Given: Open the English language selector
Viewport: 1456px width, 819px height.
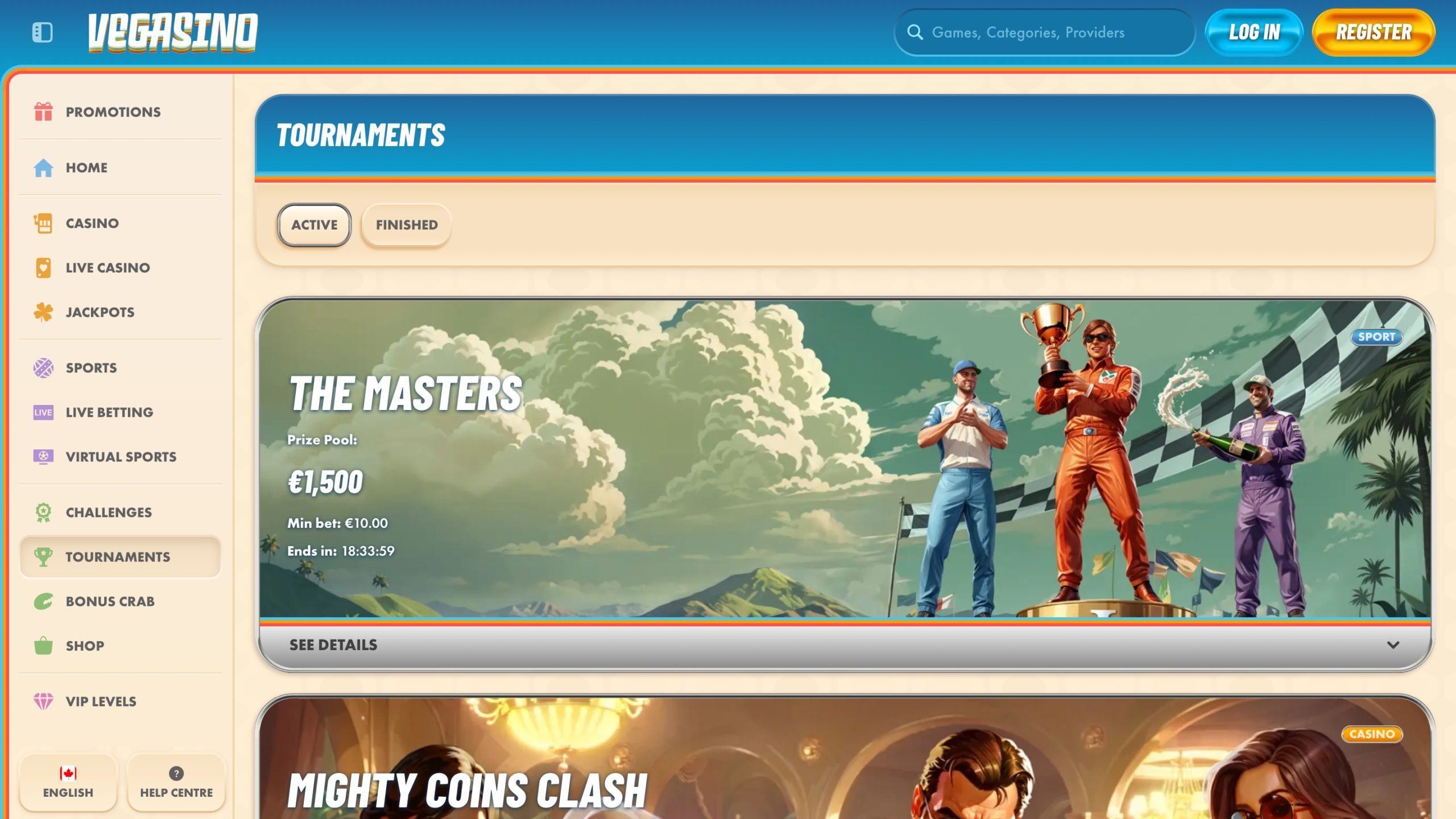Looking at the screenshot, I should pos(68,781).
